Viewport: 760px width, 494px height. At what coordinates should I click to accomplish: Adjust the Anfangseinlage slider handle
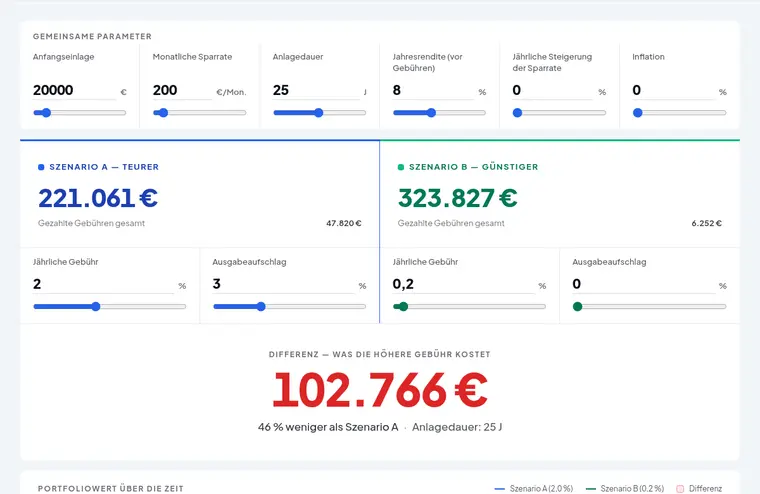tap(46, 113)
